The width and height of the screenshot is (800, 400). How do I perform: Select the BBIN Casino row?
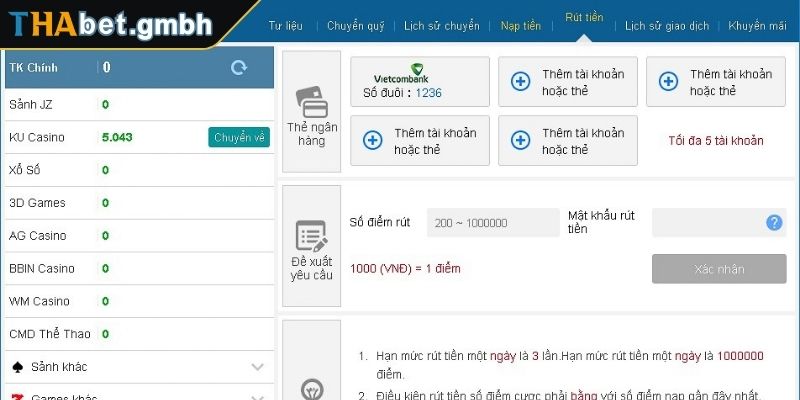point(139,268)
